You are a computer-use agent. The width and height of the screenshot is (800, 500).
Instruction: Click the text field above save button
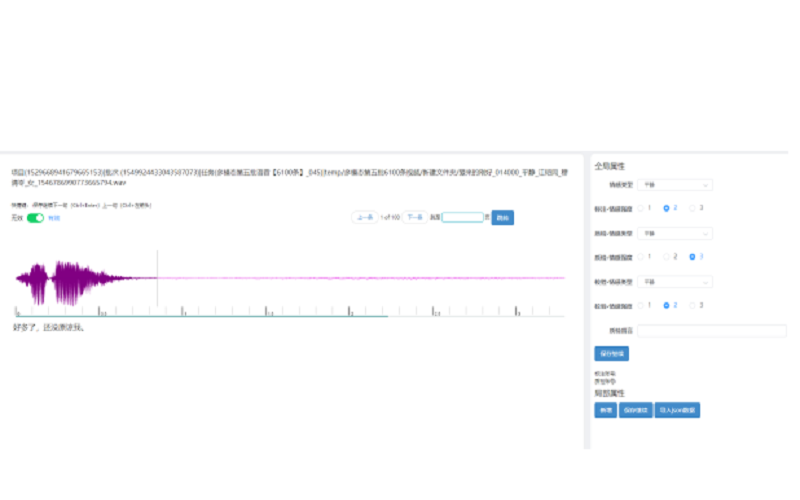pyautogui.click(x=712, y=330)
